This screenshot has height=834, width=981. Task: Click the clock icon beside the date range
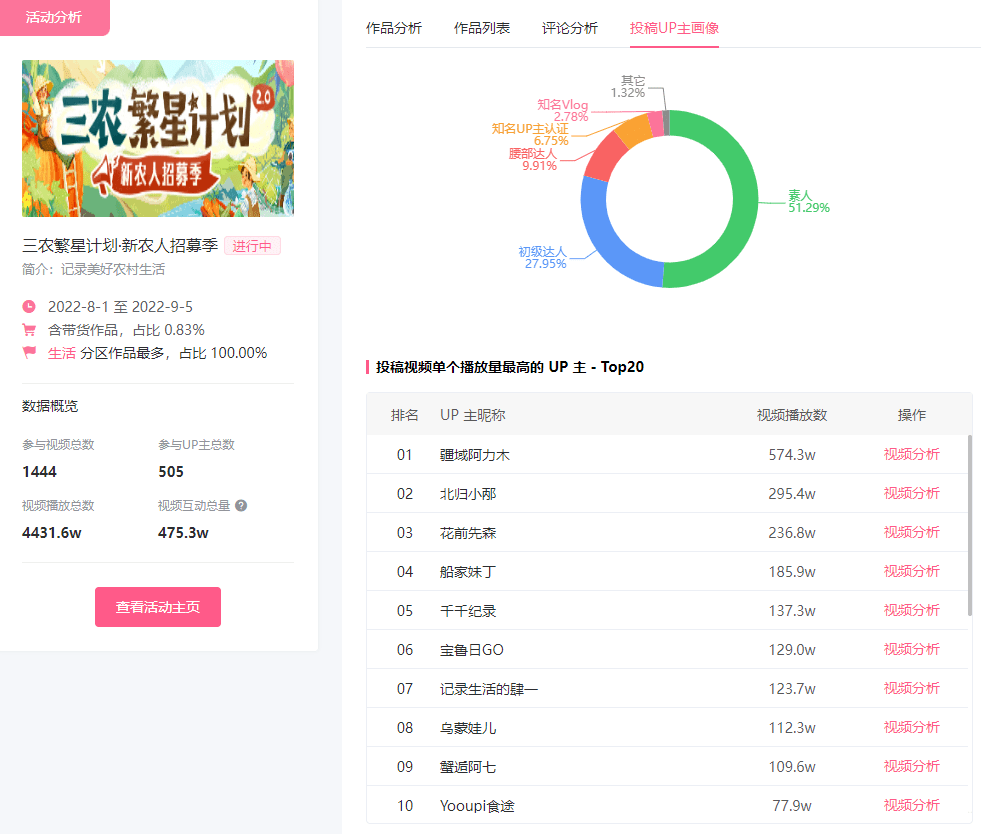29,306
